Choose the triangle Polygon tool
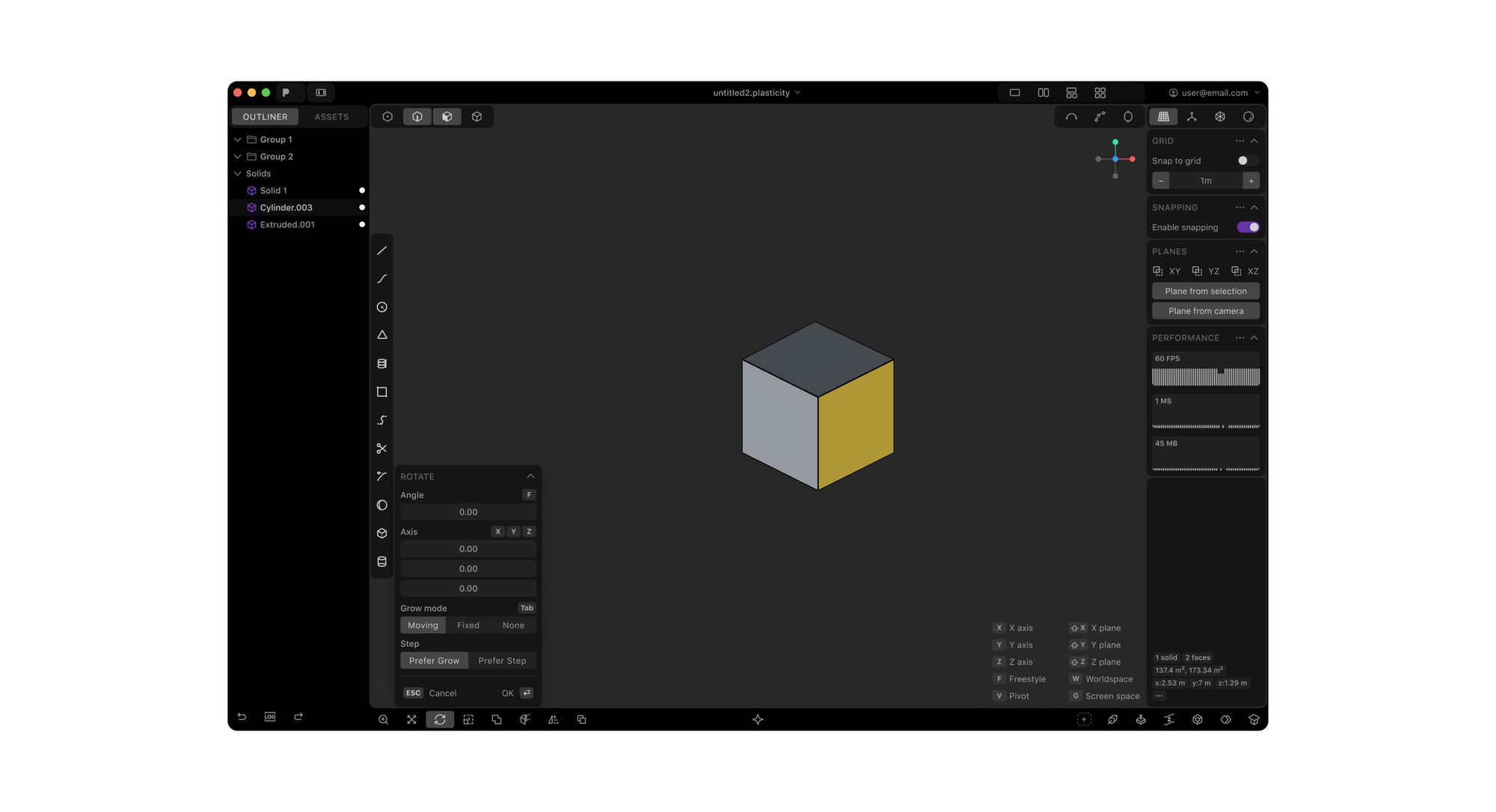 (x=381, y=335)
